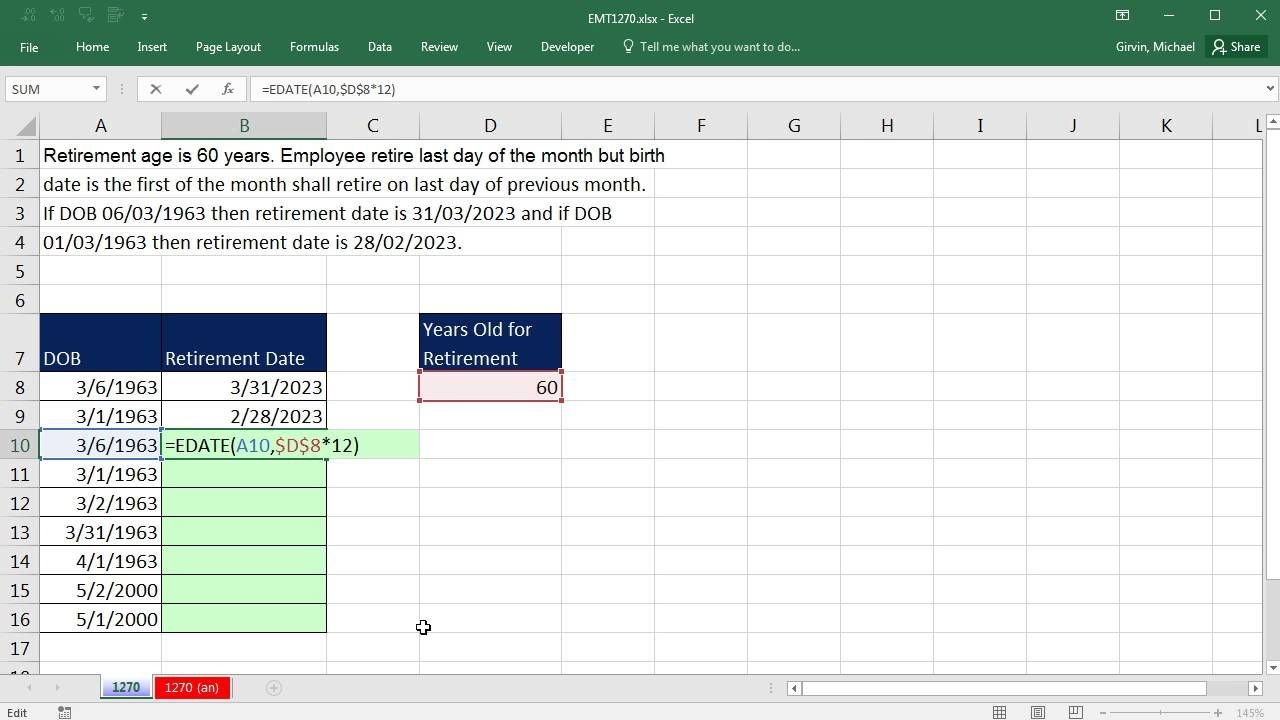Switch to the 1270 sheet tab
Screen dimensions: 1280x720
point(126,687)
